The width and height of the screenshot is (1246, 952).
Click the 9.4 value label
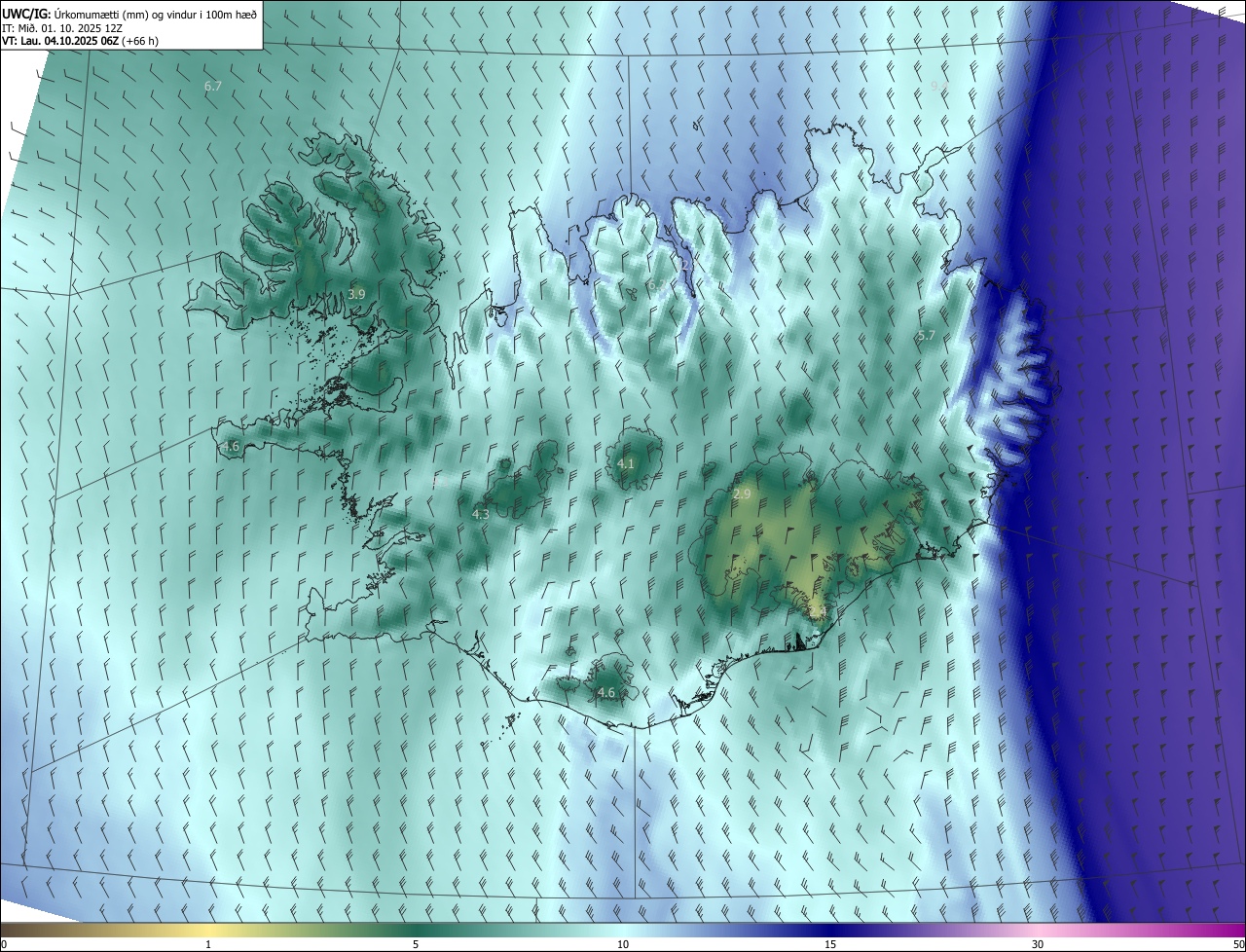(x=939, y=87)
